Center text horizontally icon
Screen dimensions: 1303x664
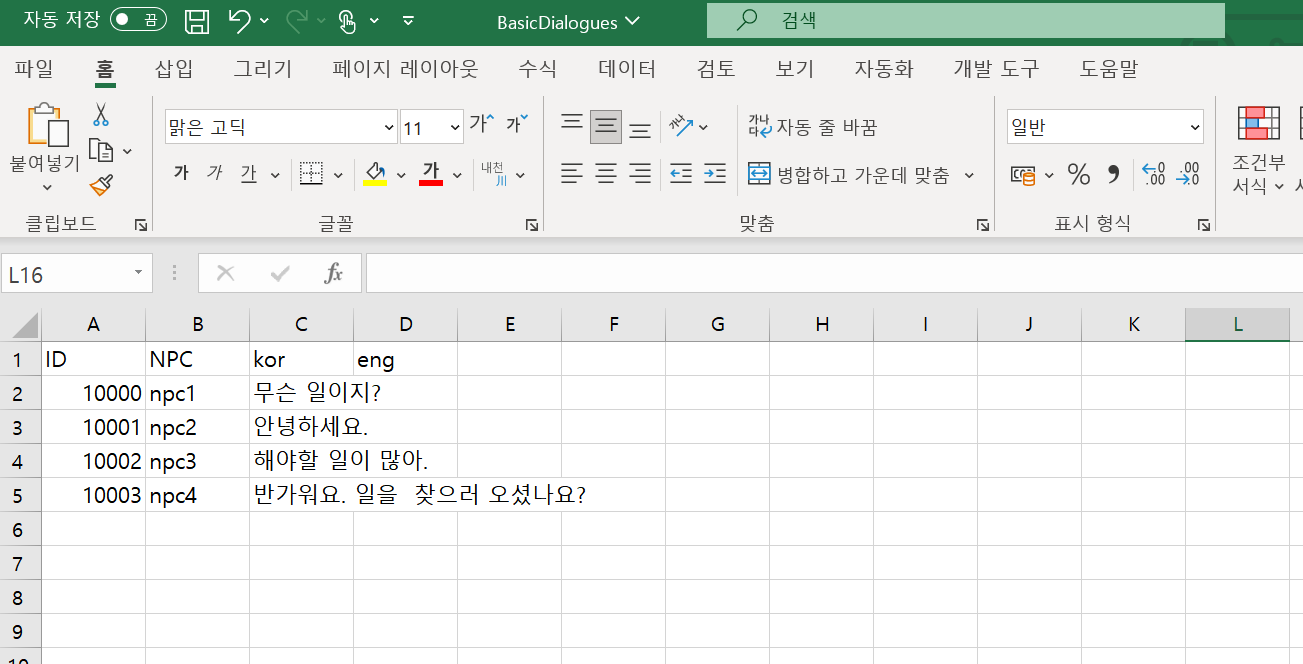pos(606,174)
